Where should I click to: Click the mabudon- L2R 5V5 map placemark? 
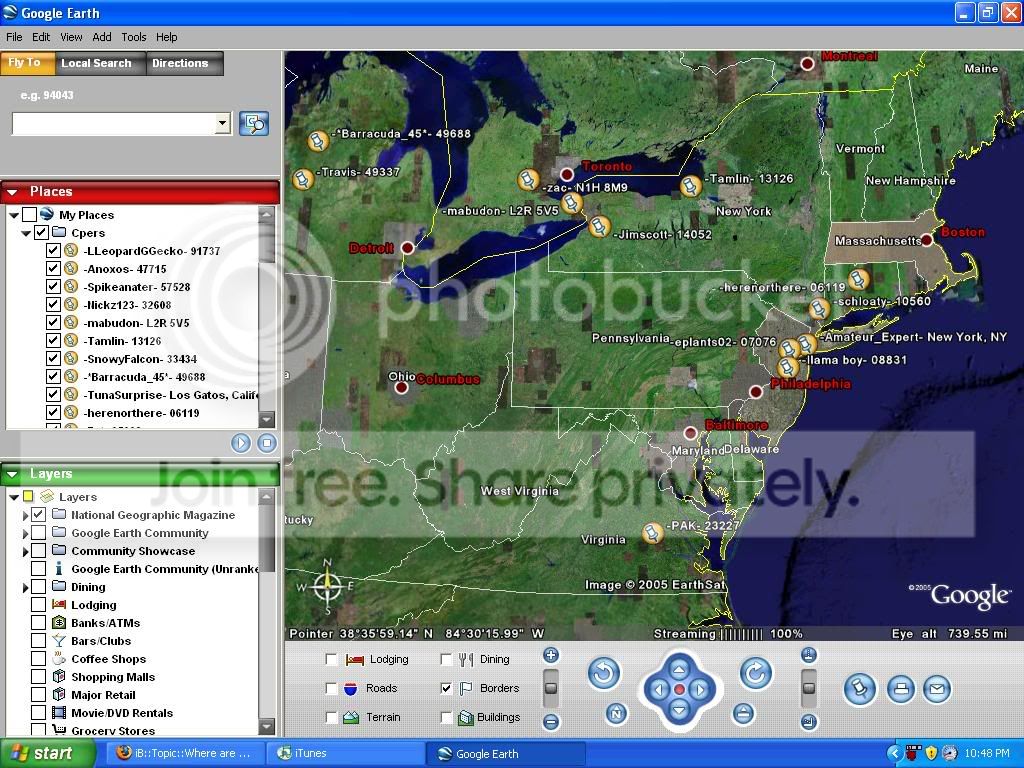pos(571,202)
